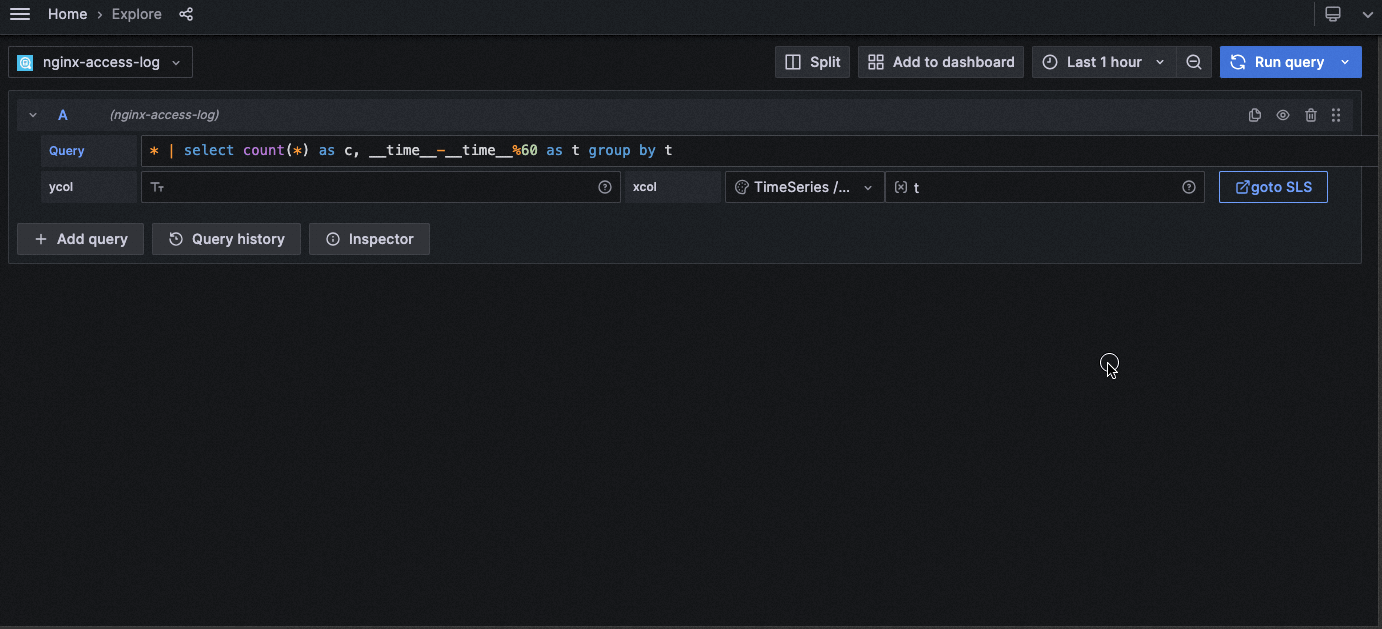Click the zoom out magnifier icon
The image size is (1382, 629).
tap(1194, 61)
